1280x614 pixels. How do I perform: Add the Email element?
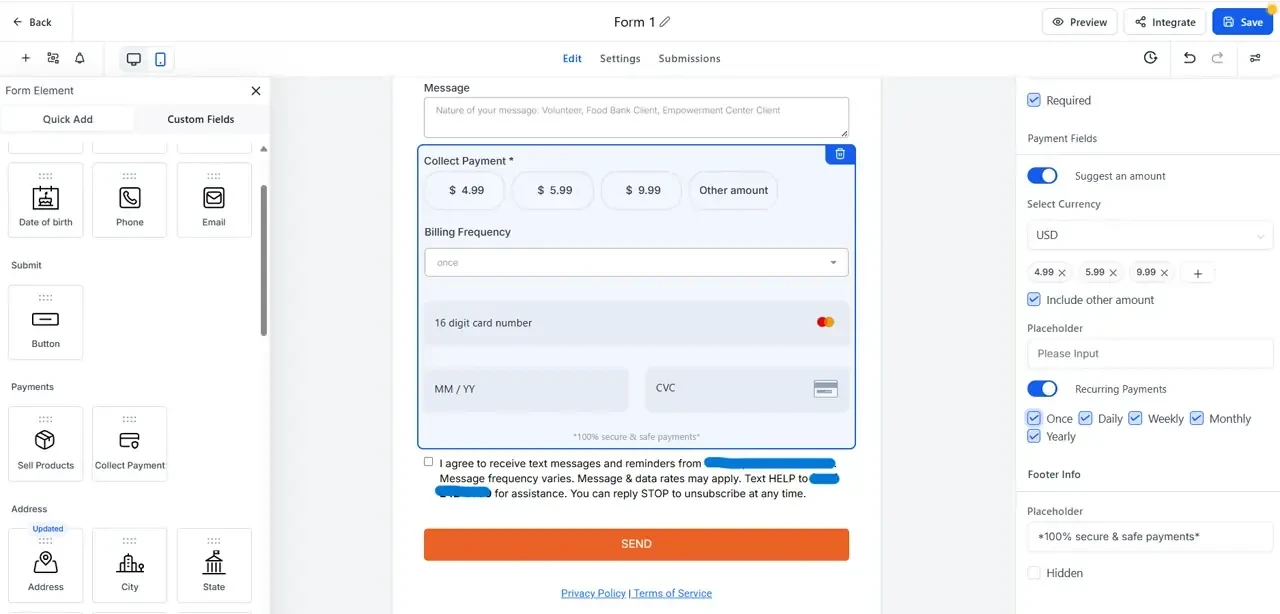214,200
